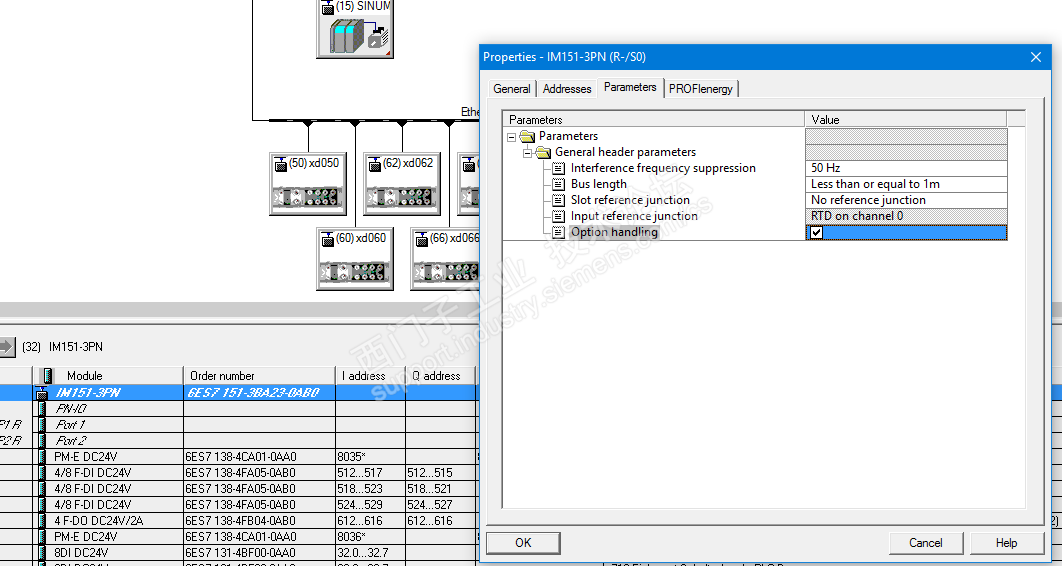Open the RTD on channel 0 value field
The height and width of the screenshot is (566, 1062).
(906, 216)
